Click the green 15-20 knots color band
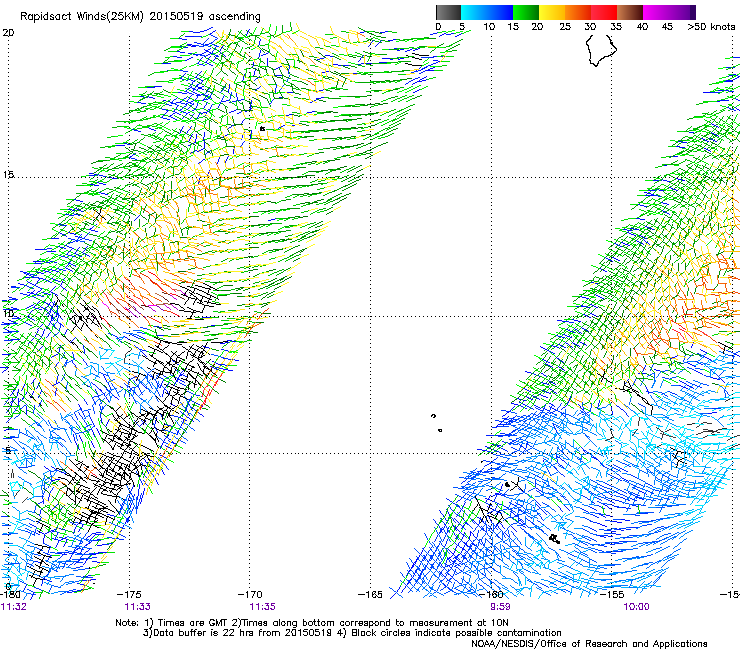Viewport: 740px width, 650px height. (x=526, y=12)
